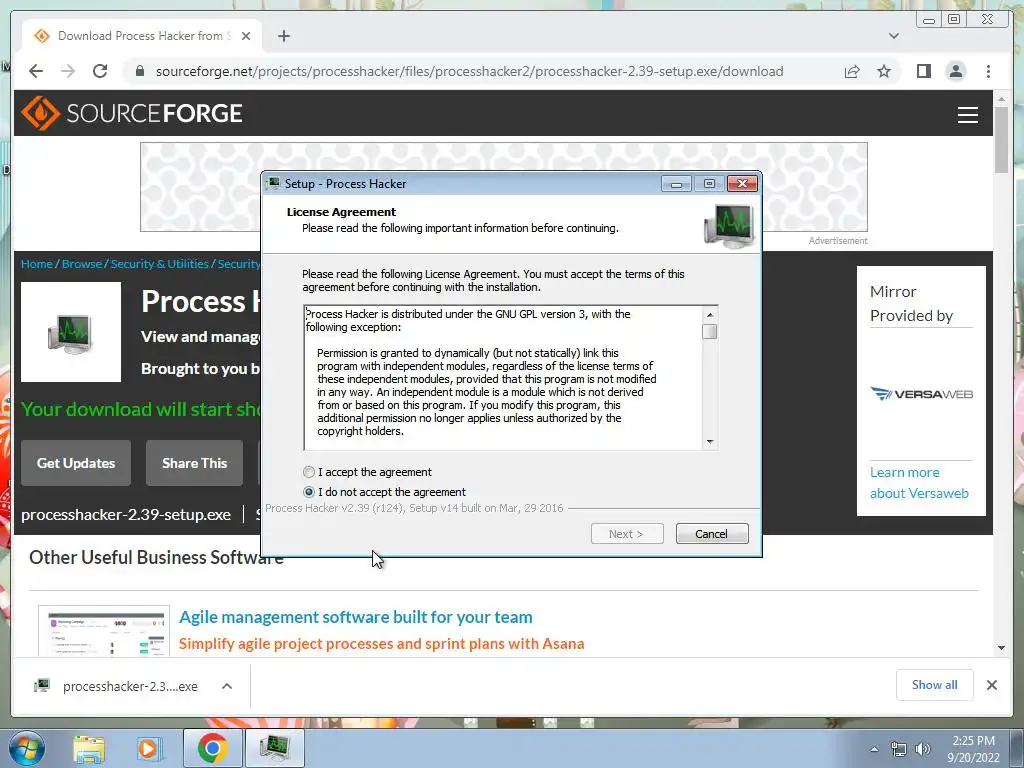Click the page scrollbar up arrow
This screenshot has height=768, width=1024.
point(1002,99)
